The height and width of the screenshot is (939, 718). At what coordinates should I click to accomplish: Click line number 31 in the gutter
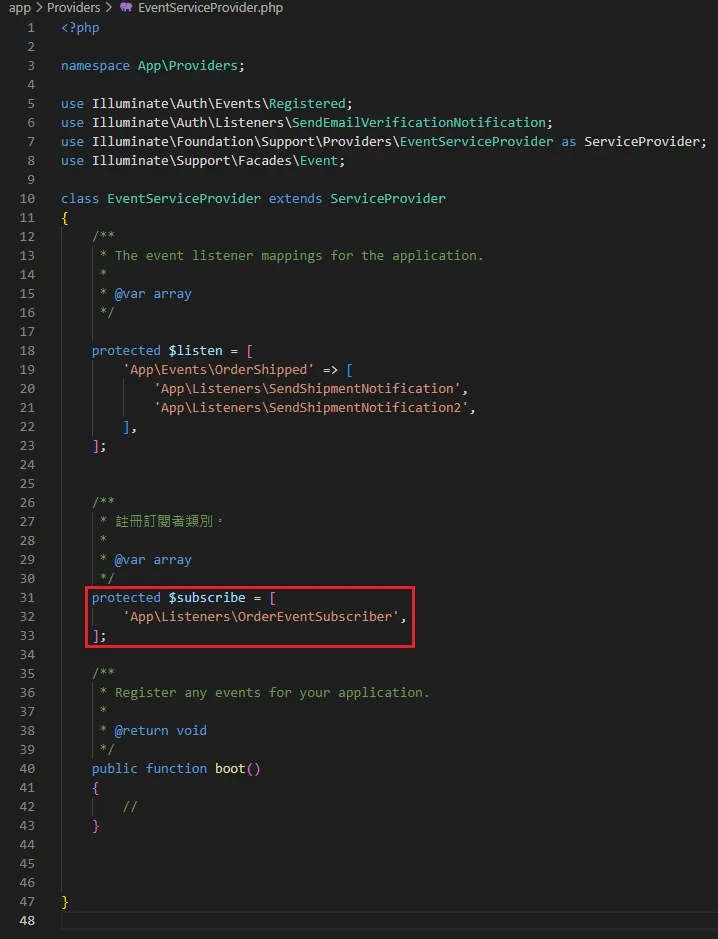(27, 597)
